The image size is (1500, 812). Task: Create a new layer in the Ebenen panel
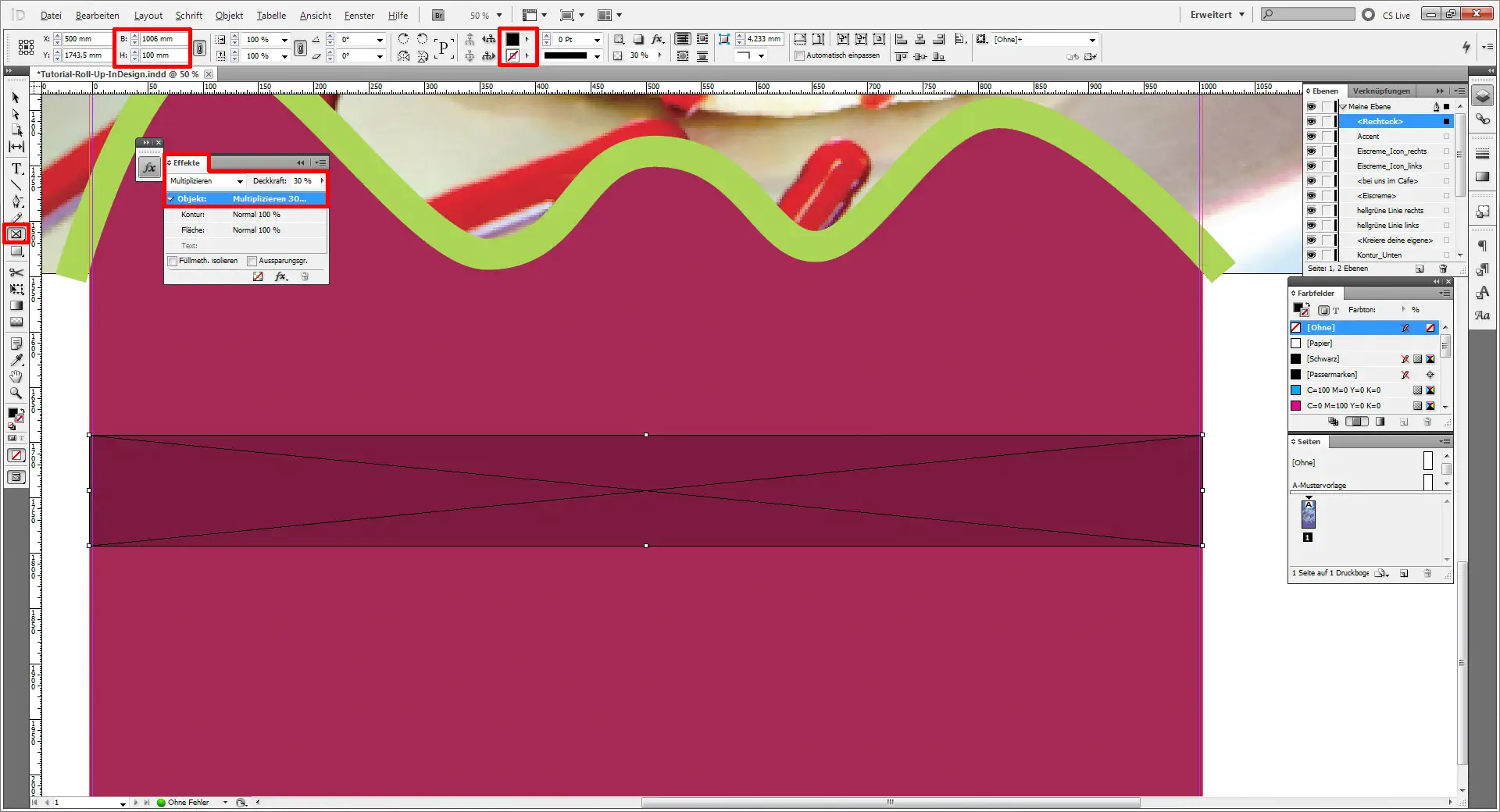click(x=1420, y=269)
